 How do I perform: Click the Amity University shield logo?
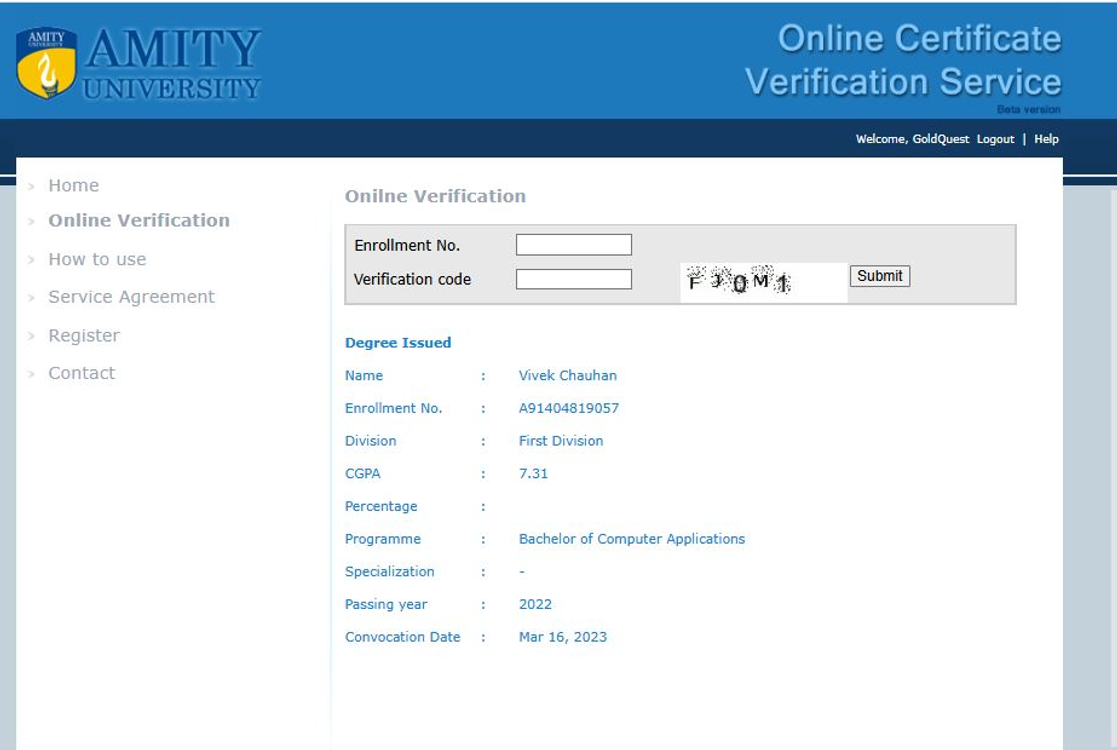46,63
